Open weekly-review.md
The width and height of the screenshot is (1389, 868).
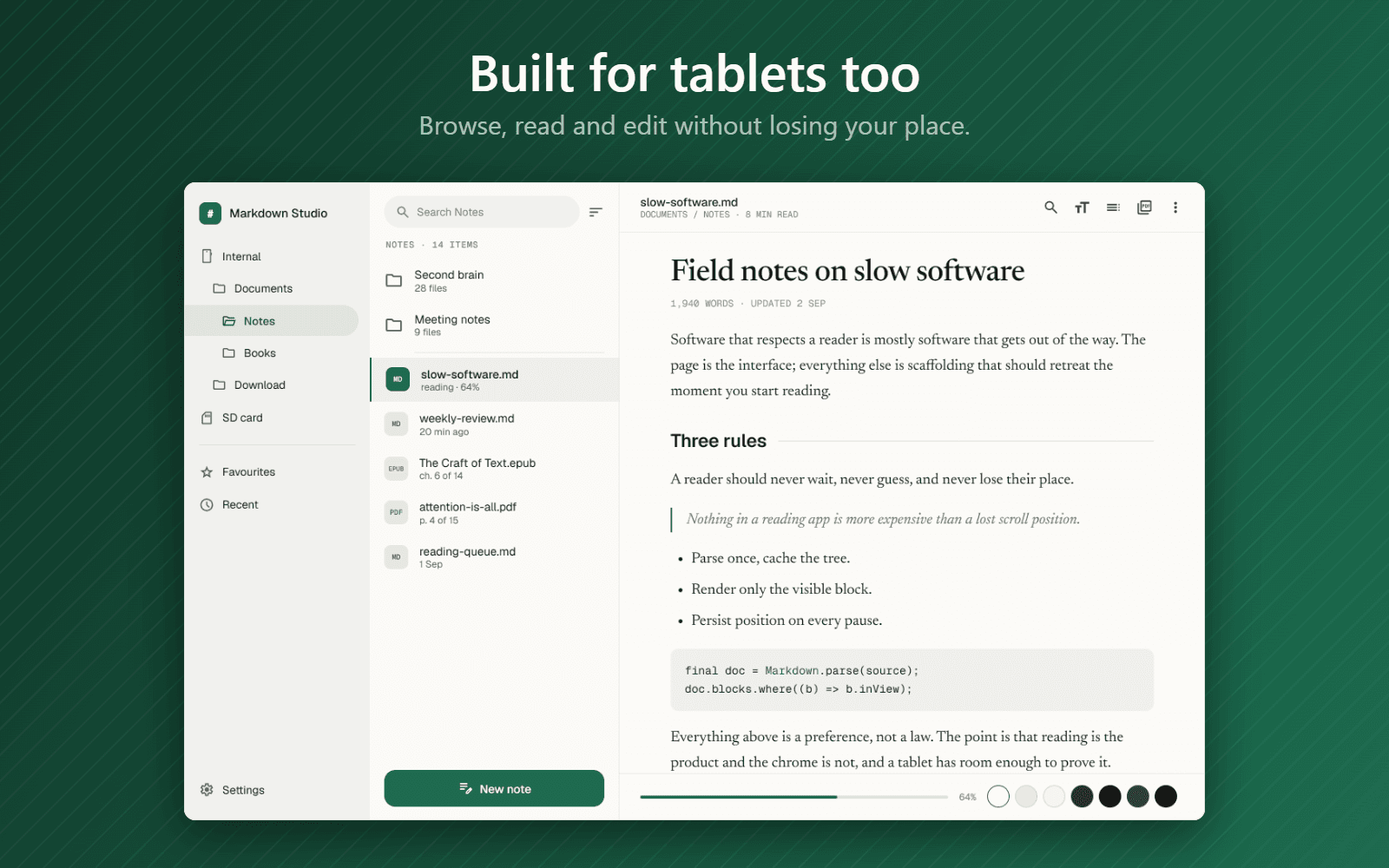495,424
